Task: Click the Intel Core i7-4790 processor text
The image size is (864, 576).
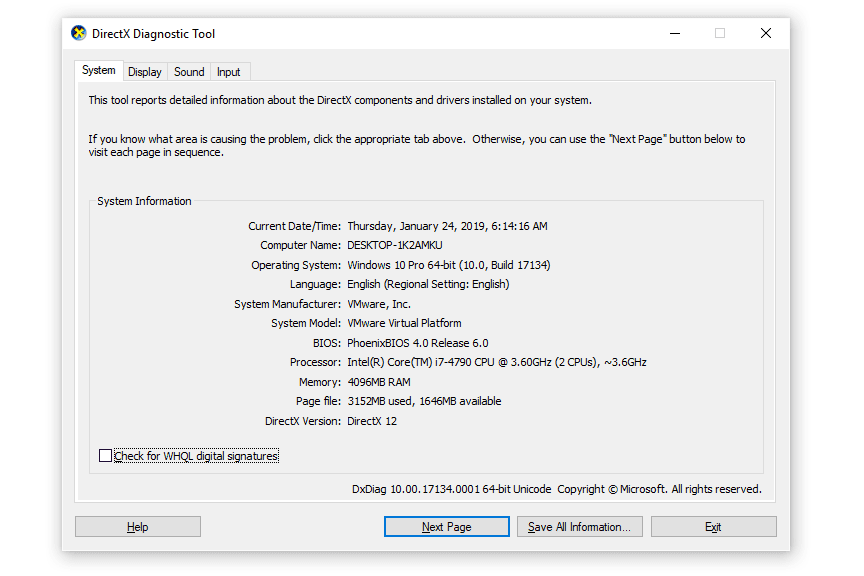Action: [496, 362]
